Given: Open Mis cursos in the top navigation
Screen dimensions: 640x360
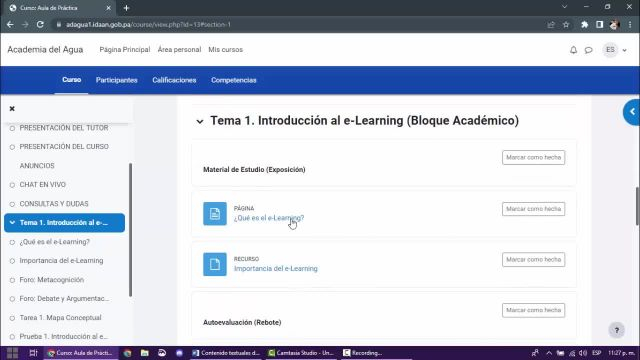Looking at the screenshot, I should [x=225, y=49].
